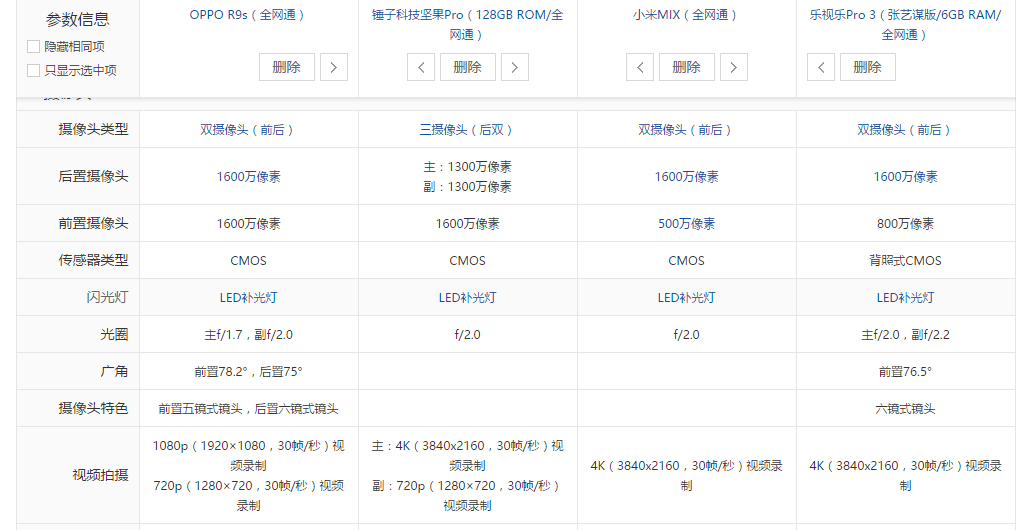Viewport: 1020px width, 530px height.
Task: Select 锤子科技坚果Pro sensor type CMOS value
Action: tap(467, 261)
